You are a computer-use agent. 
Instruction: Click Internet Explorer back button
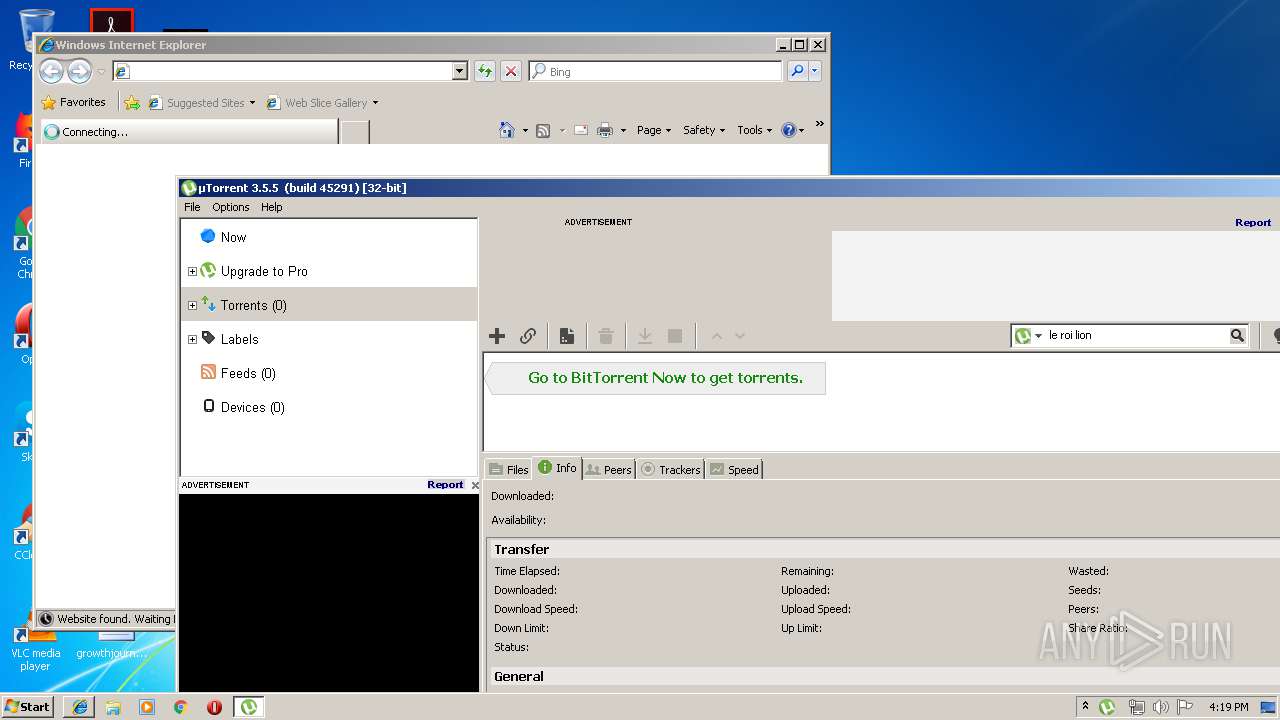click(52, 71)
